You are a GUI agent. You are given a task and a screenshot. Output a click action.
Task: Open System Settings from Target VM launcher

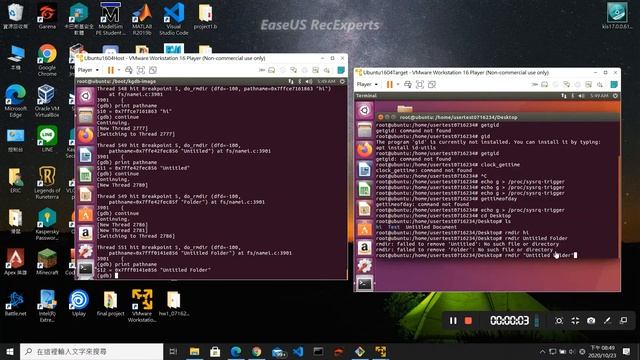[364, 266]
